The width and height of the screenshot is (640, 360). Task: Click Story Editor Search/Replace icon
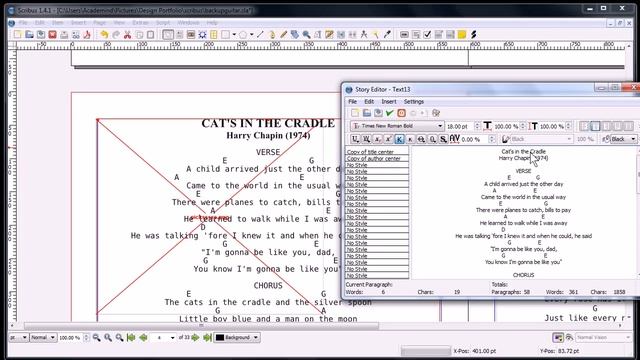pyautogui.click(x=436, y=113)
